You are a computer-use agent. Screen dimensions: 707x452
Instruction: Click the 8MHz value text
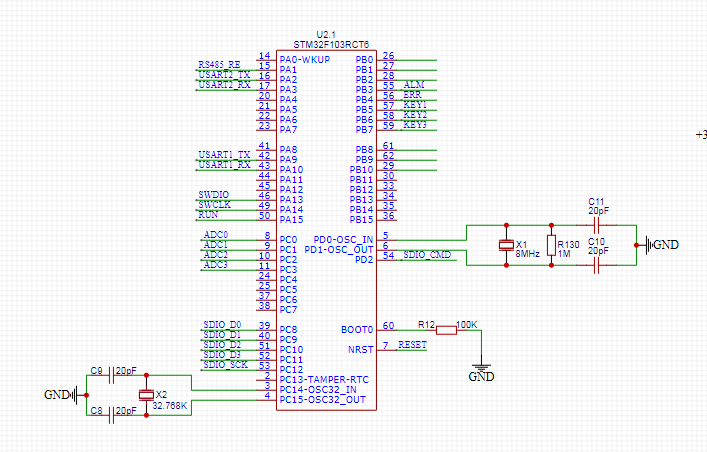pos(528,254)
